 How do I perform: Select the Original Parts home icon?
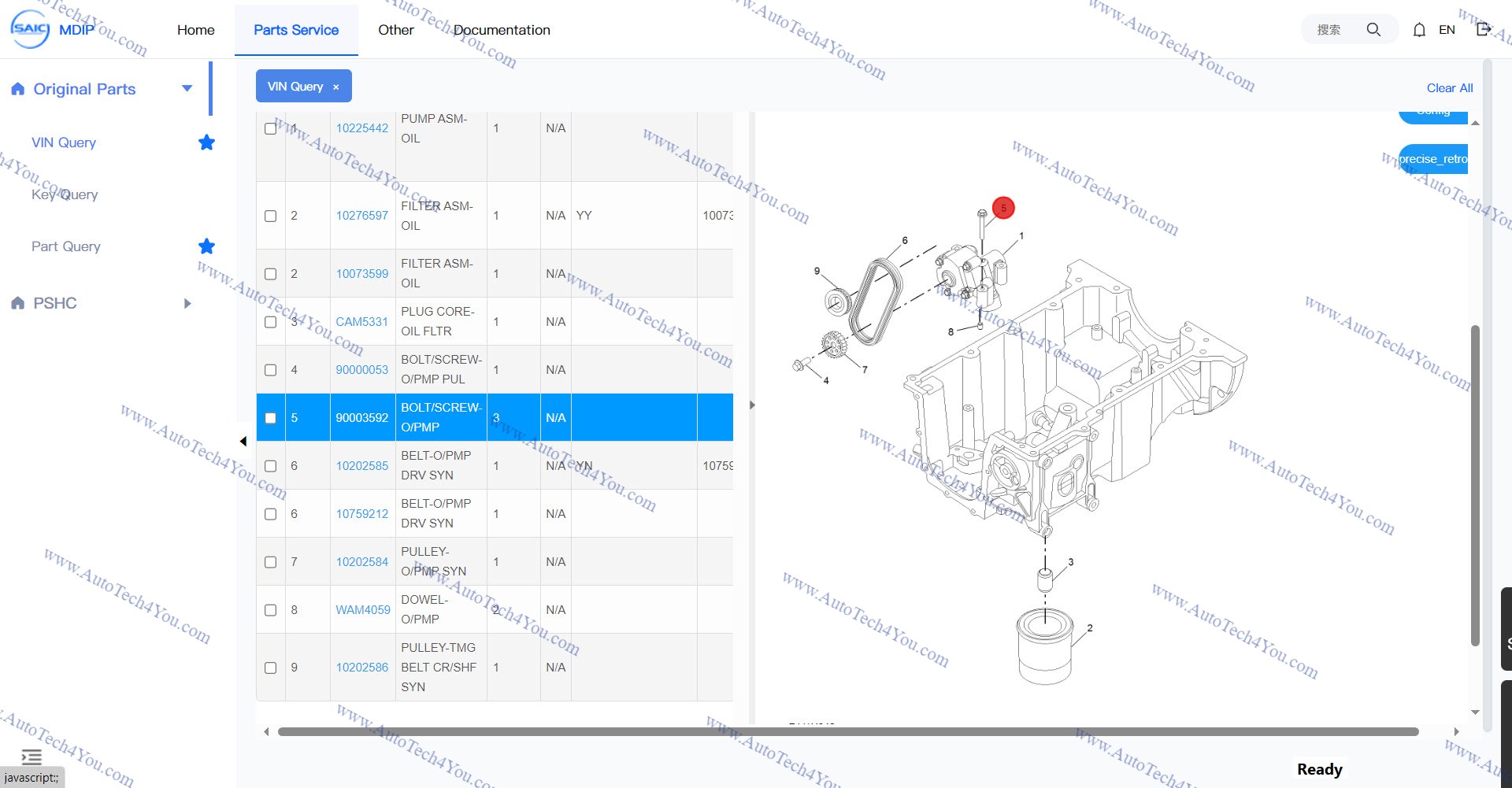click(x=17, y=89)
